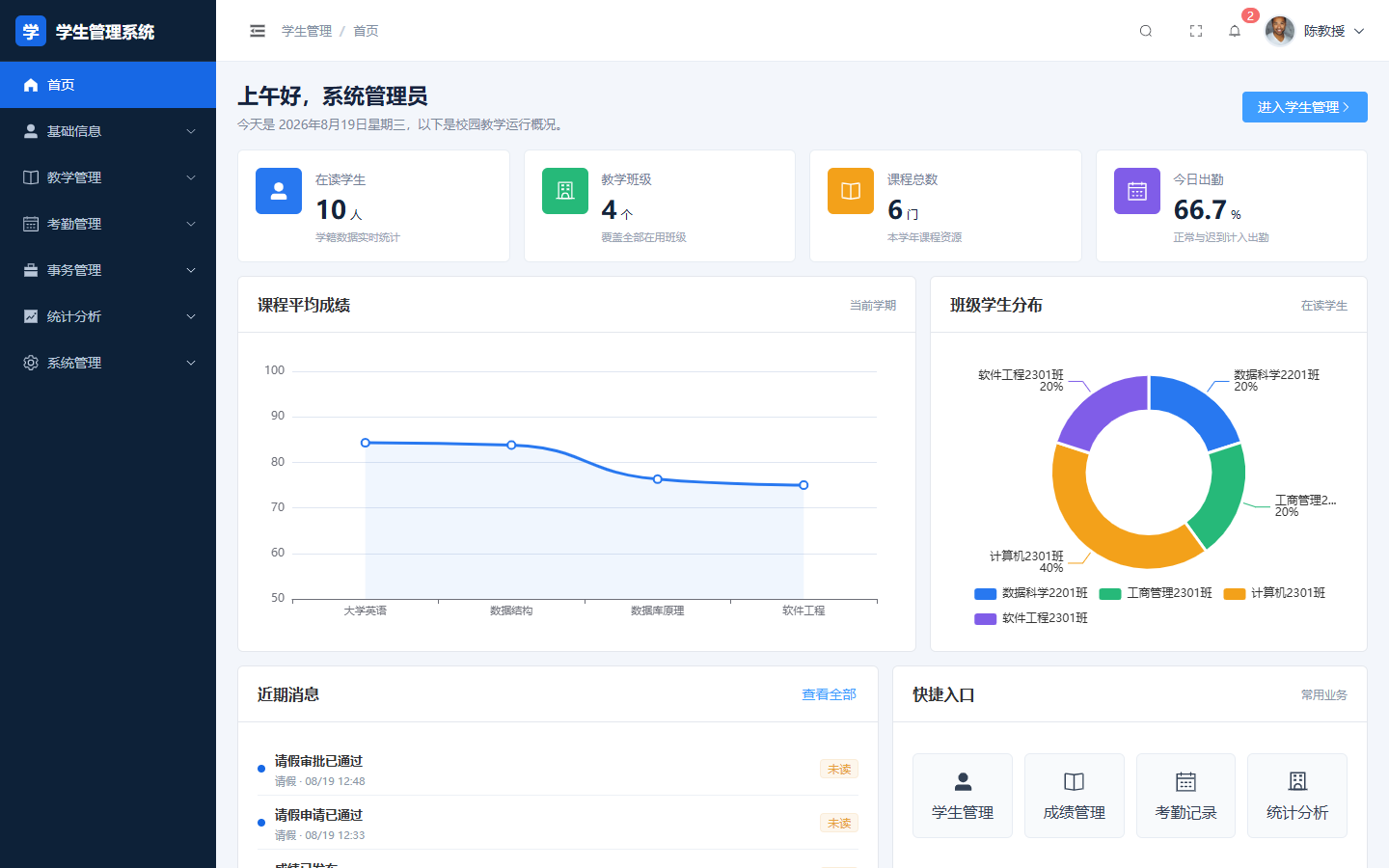Open the notification bell with badge 2

coord(1235,31)
